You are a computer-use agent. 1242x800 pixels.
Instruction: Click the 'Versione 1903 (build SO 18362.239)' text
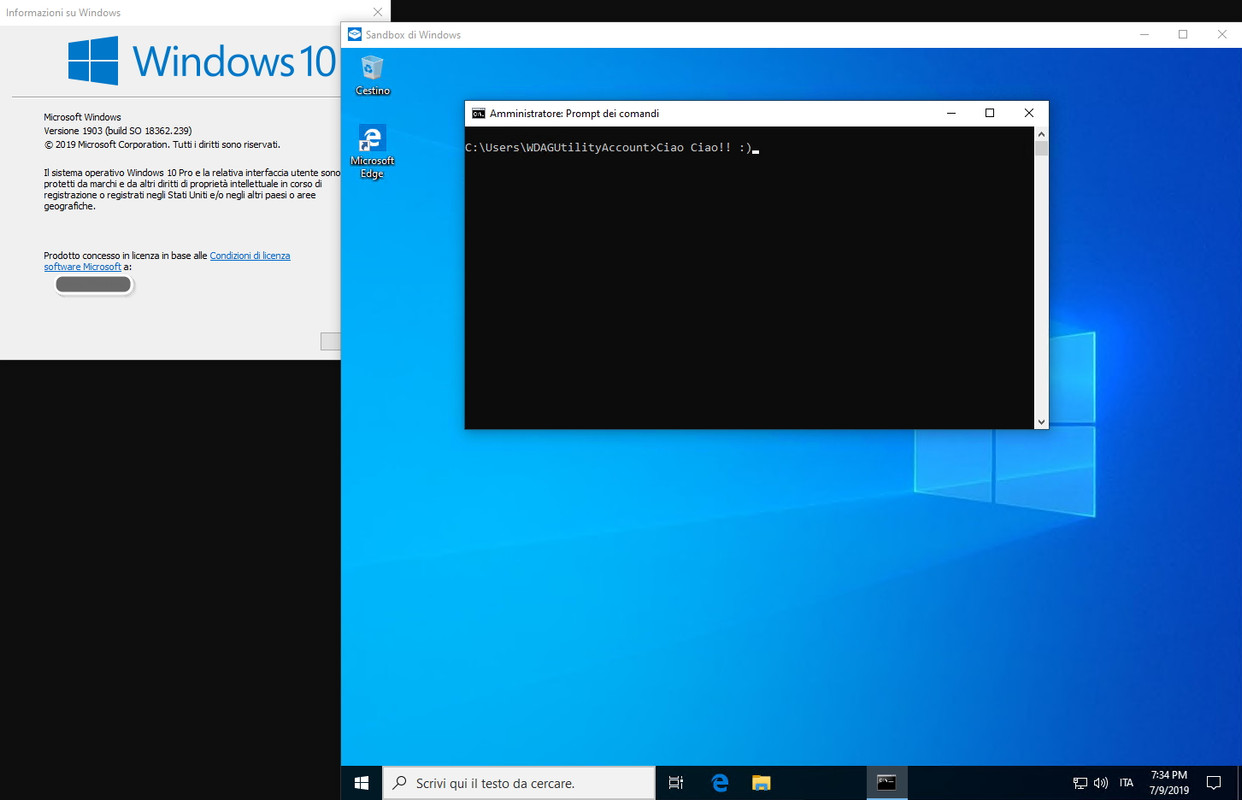click(118, 131)
